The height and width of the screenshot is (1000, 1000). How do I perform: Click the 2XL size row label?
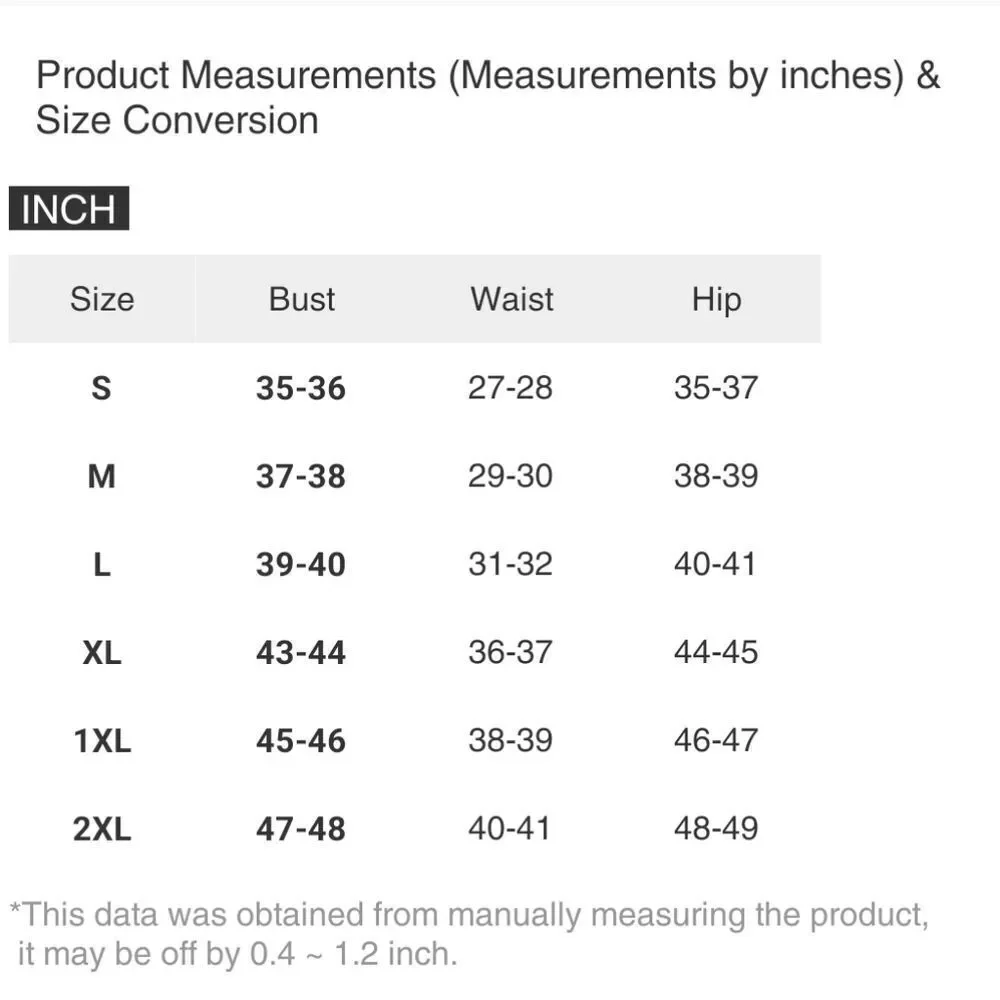(102, 829)
